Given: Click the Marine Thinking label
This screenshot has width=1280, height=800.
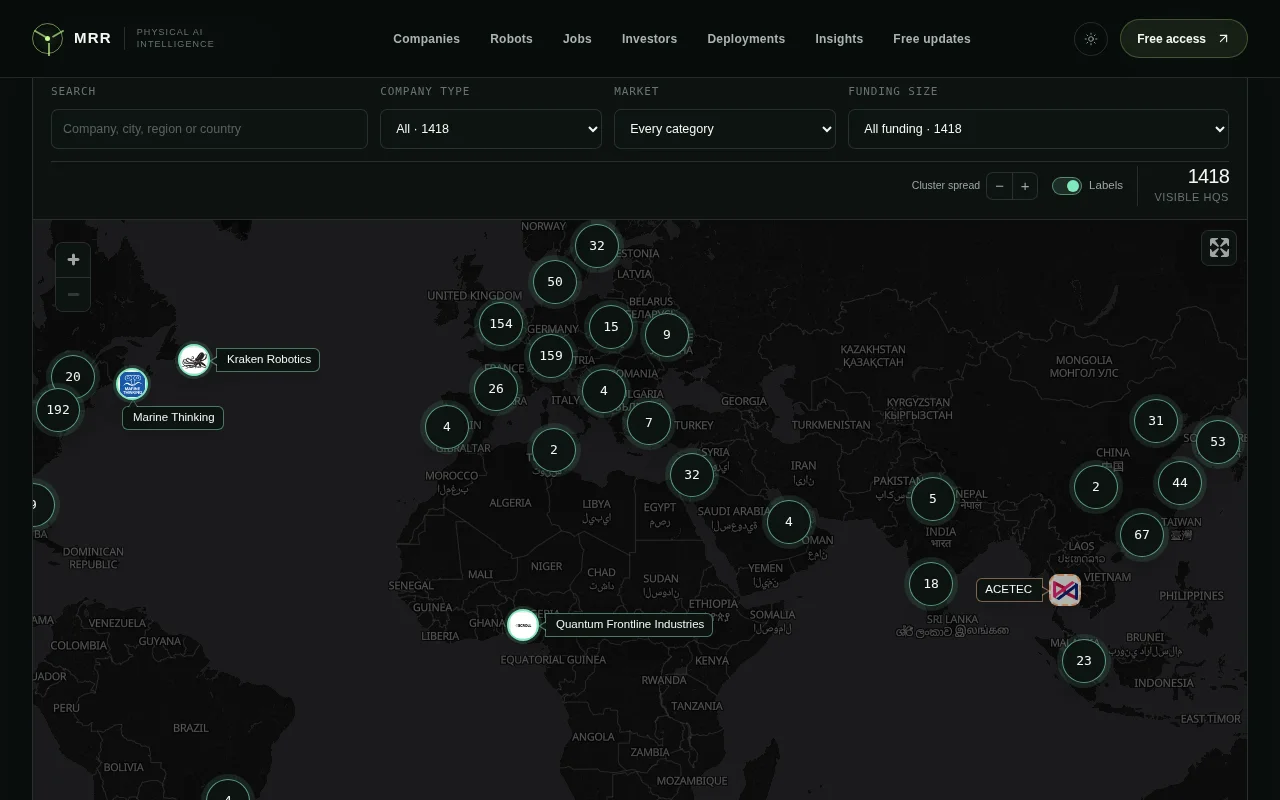Looking at the screenshot, I should pos(173,417).
